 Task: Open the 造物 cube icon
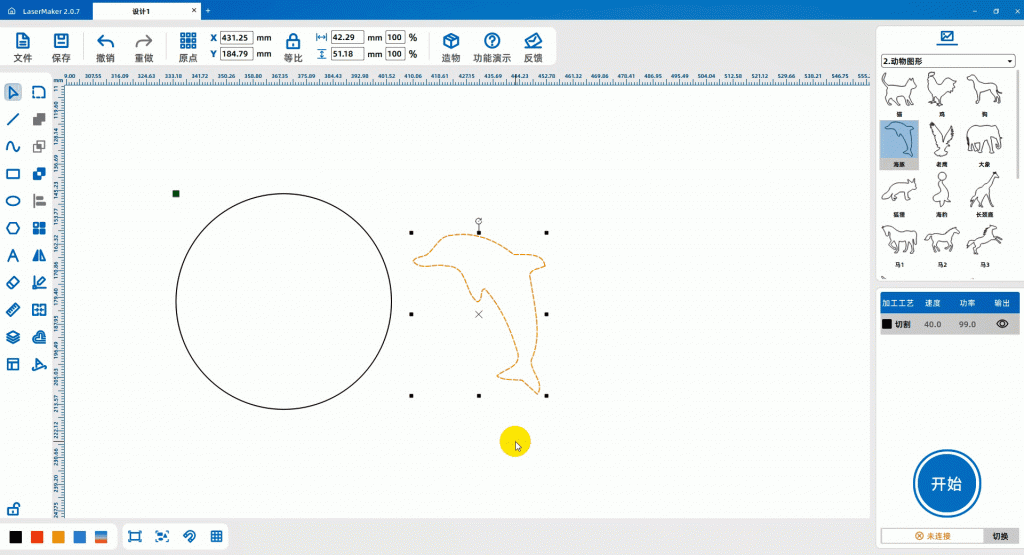(451, 41)
